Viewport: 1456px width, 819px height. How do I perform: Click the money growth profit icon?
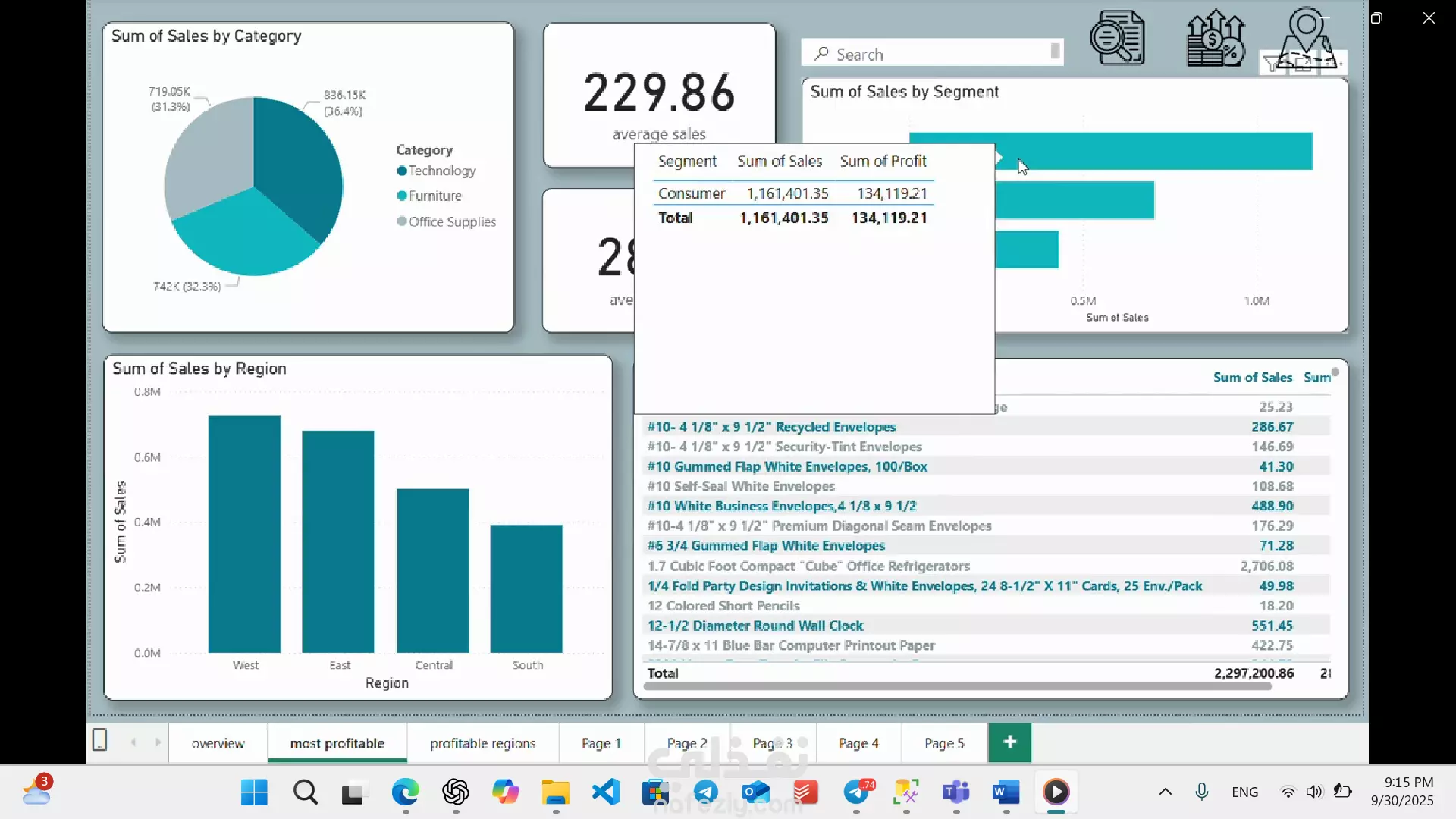pyautogui.click(x=1215, y=38)
